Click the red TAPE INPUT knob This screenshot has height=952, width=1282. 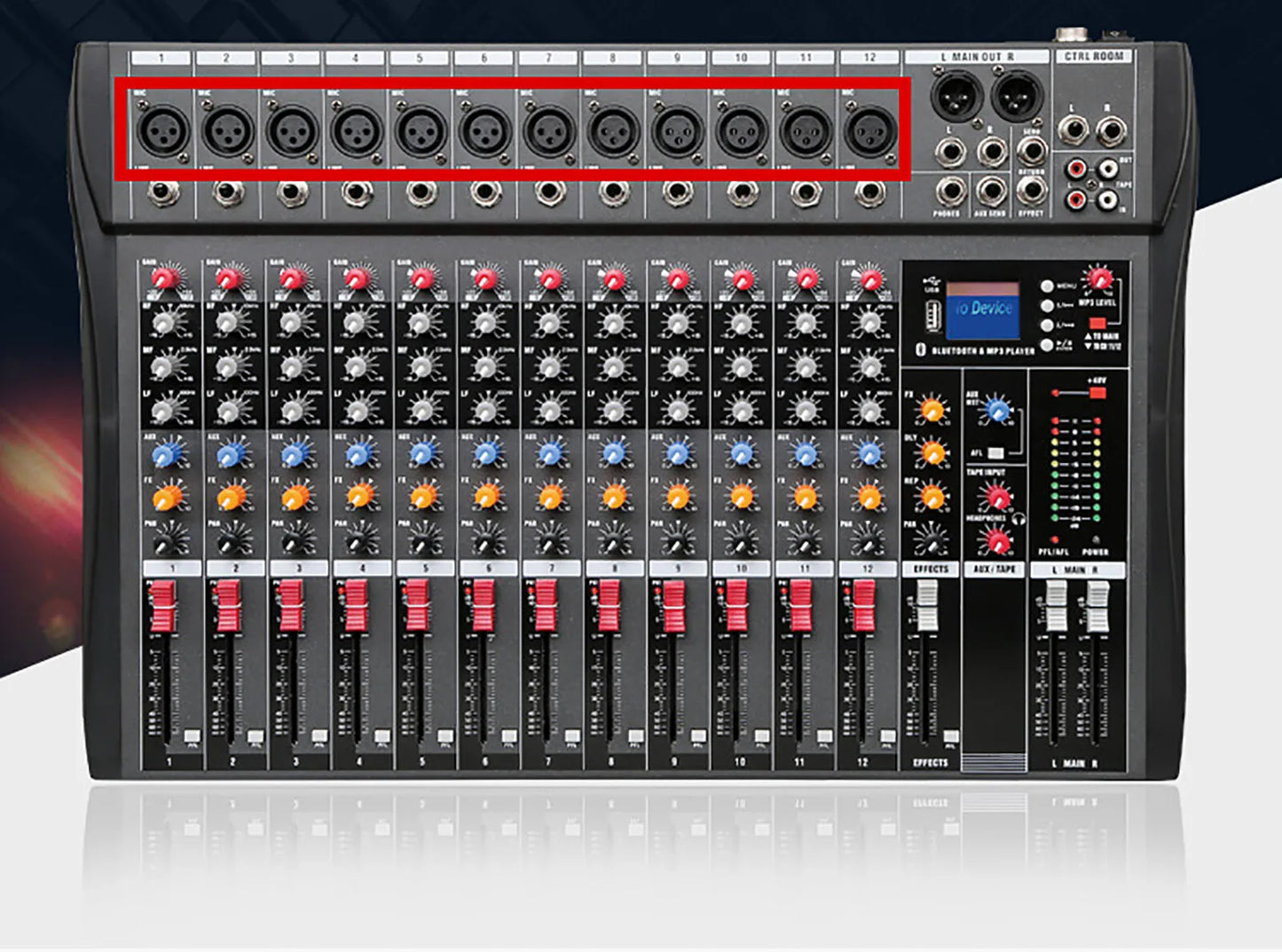coord(999,499)
